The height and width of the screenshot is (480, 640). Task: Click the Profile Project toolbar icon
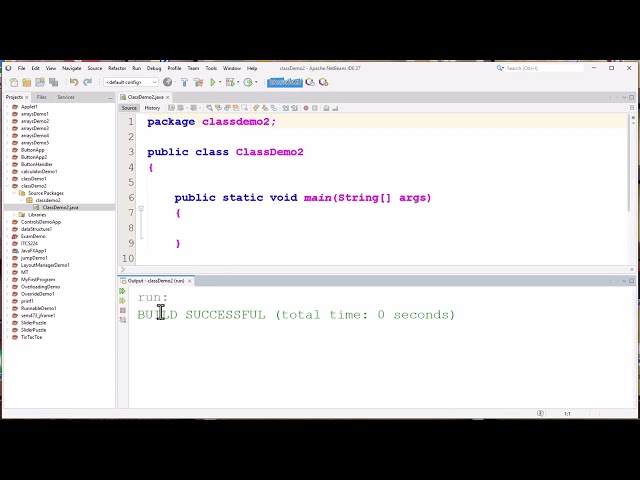[x=248, y=82]
